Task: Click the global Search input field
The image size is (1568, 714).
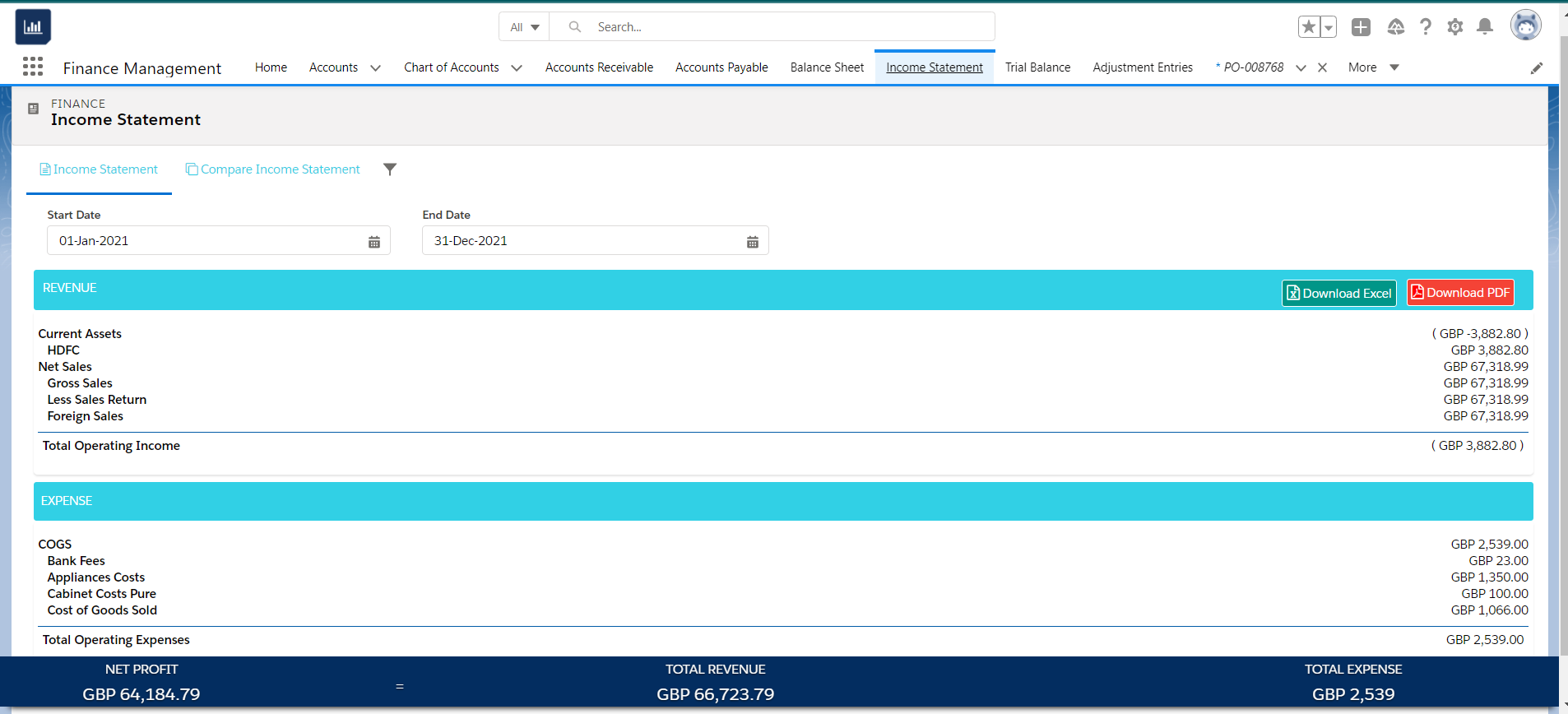Action: click(x=772, y=27)
